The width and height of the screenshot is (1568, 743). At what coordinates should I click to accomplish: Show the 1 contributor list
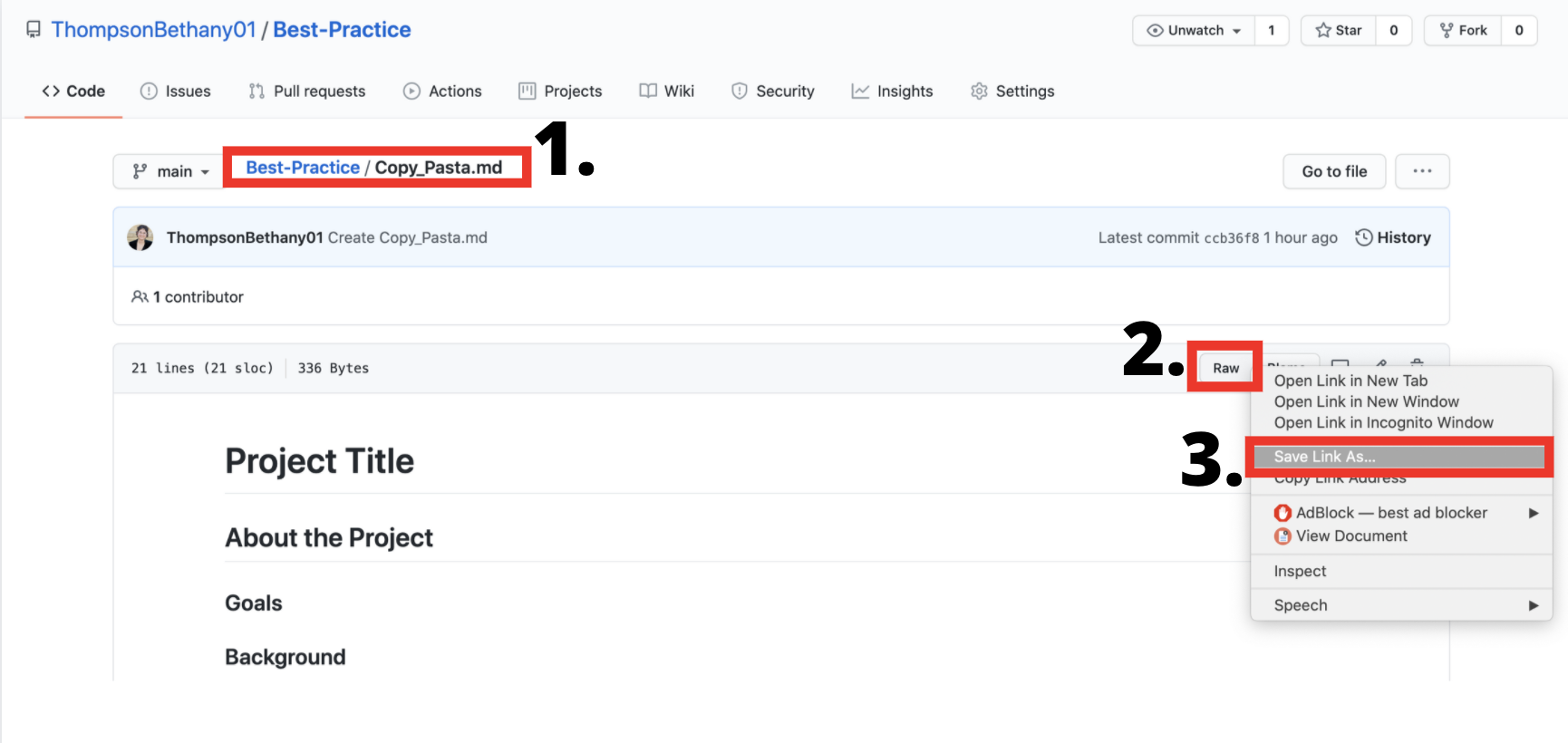coord(188,297)
